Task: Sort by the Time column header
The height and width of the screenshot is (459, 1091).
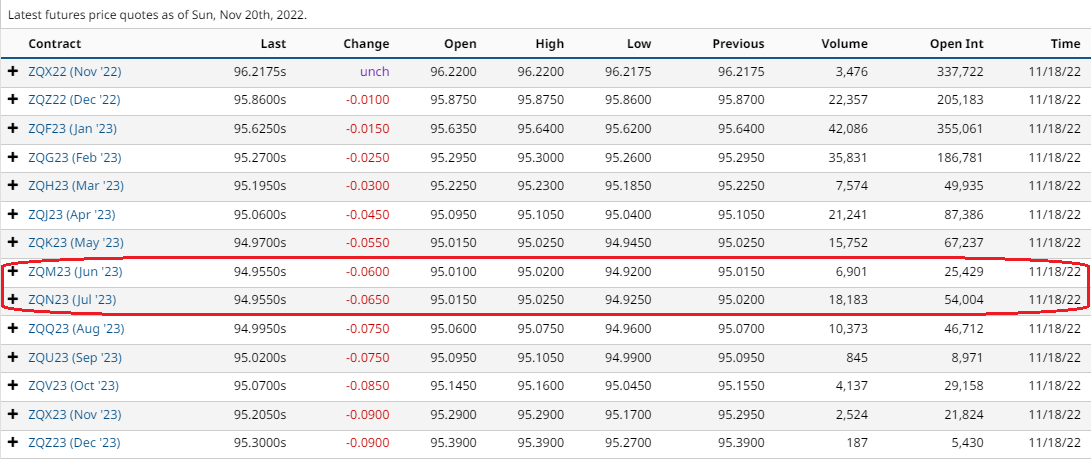Action: [1065, 44]
